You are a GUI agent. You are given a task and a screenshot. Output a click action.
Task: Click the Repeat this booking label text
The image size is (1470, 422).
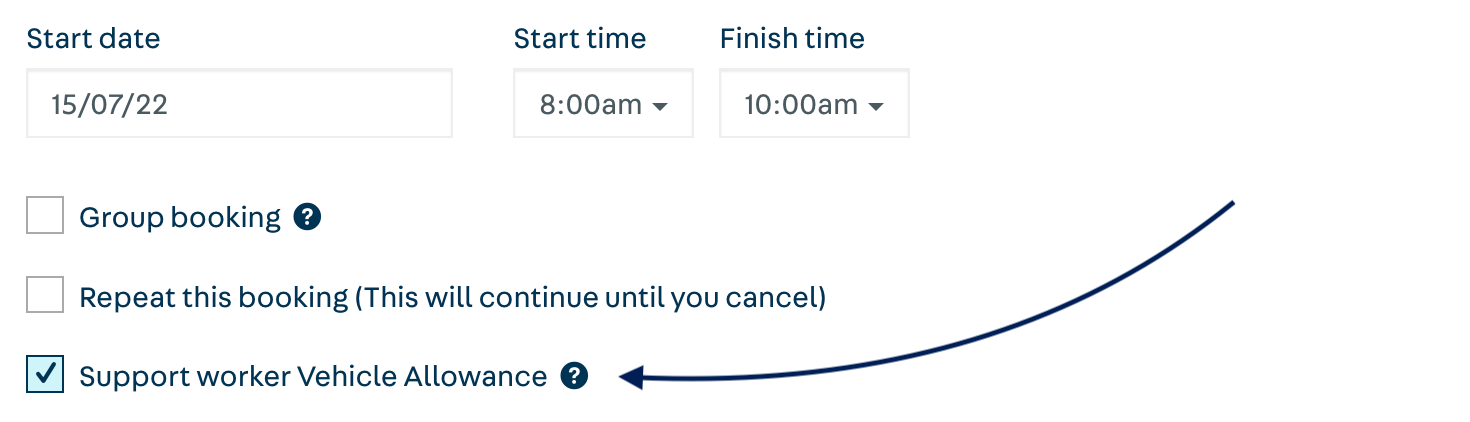452,297
